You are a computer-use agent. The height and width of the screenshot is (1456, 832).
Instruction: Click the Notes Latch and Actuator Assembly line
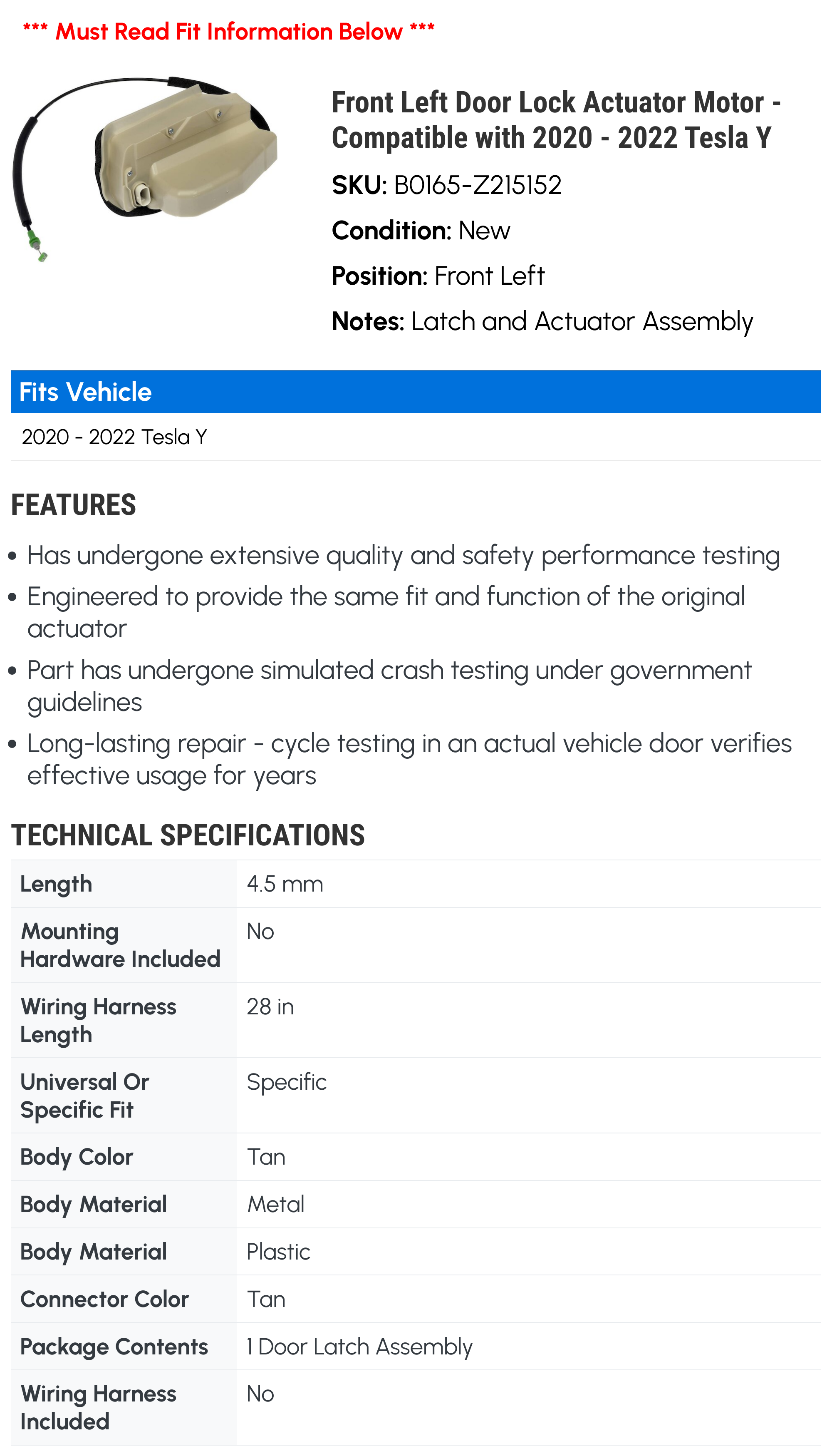[542, 322]
